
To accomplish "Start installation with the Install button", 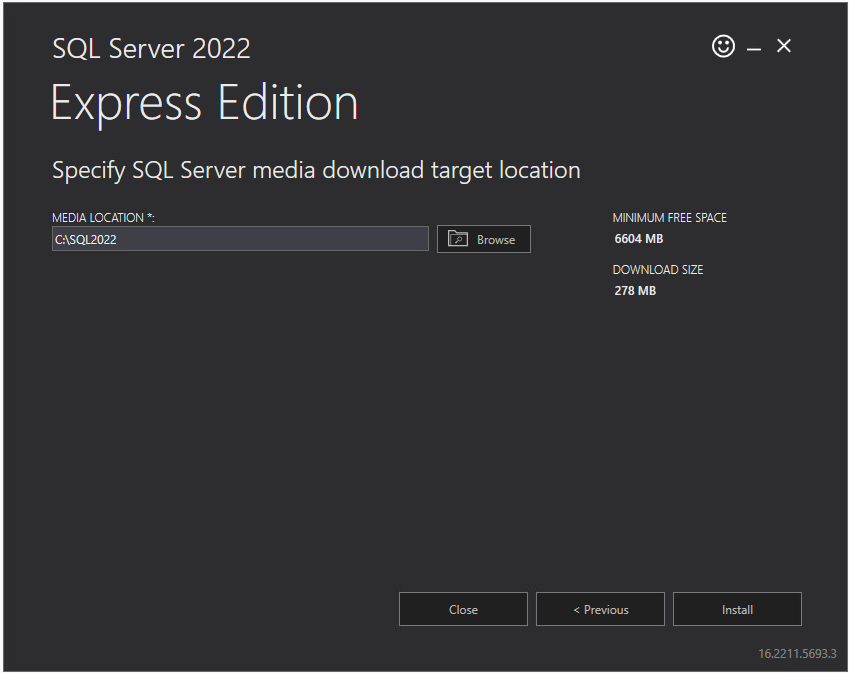I will pyautogui.click(x=737, y=609).
